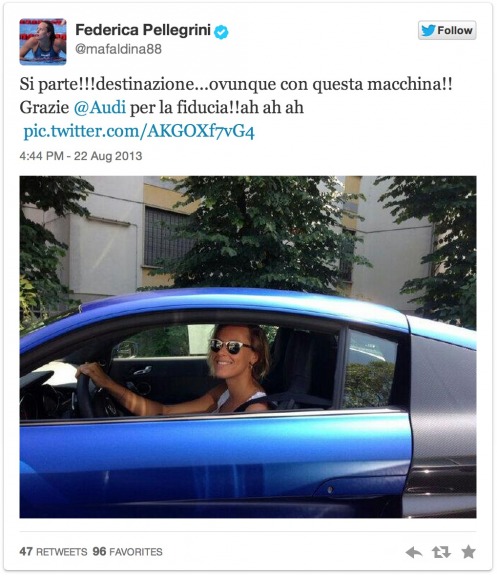497x576 pixels.
Task: Click the Twitter bird icon in Follow
Action: click(428, 30)
